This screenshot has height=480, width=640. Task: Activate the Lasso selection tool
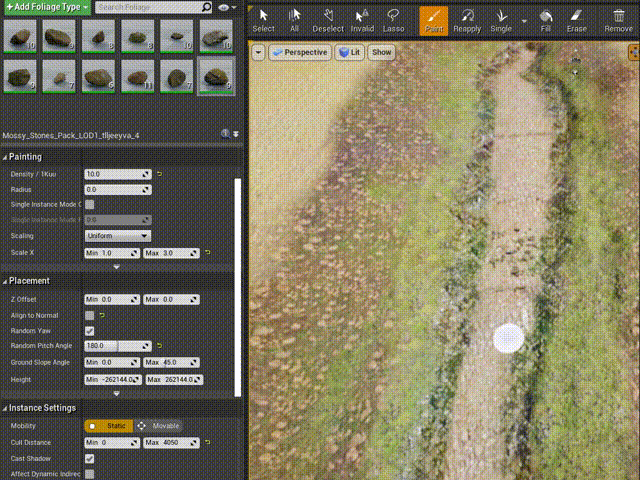coord(393,21)
